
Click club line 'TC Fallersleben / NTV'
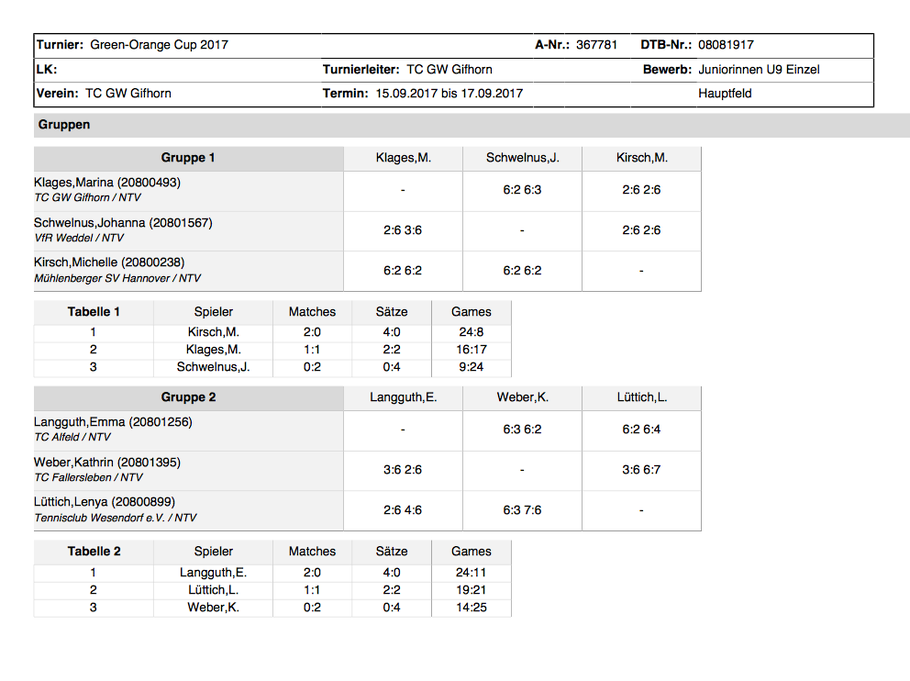pos(89,478)
